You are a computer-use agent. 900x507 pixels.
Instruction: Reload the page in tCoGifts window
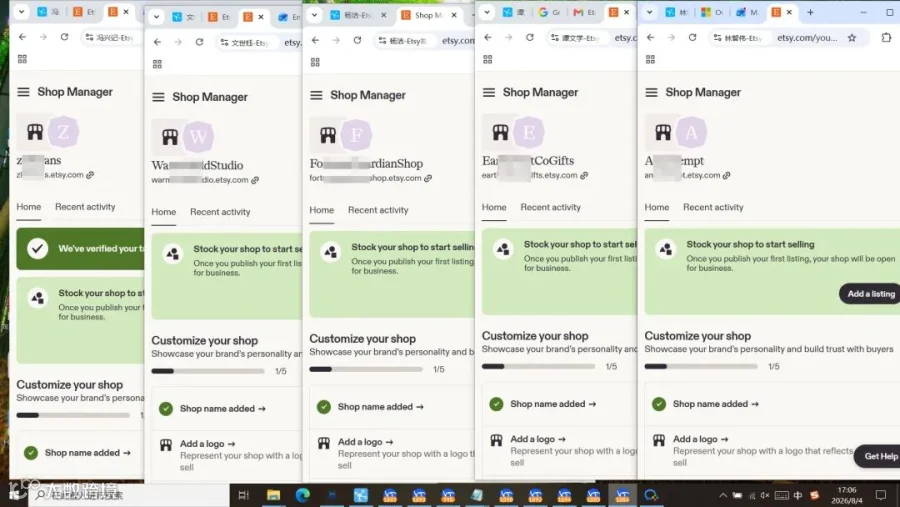pos(530,37)
